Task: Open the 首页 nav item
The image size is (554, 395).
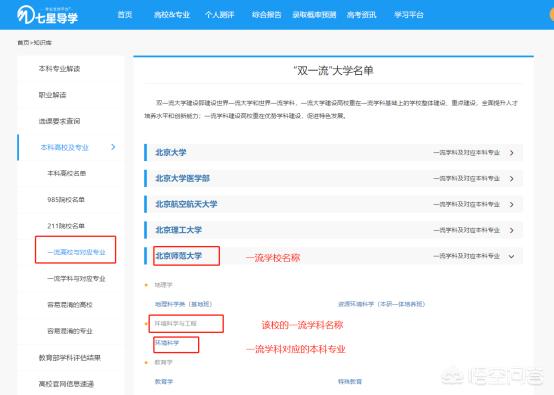Action: (125, 15)
